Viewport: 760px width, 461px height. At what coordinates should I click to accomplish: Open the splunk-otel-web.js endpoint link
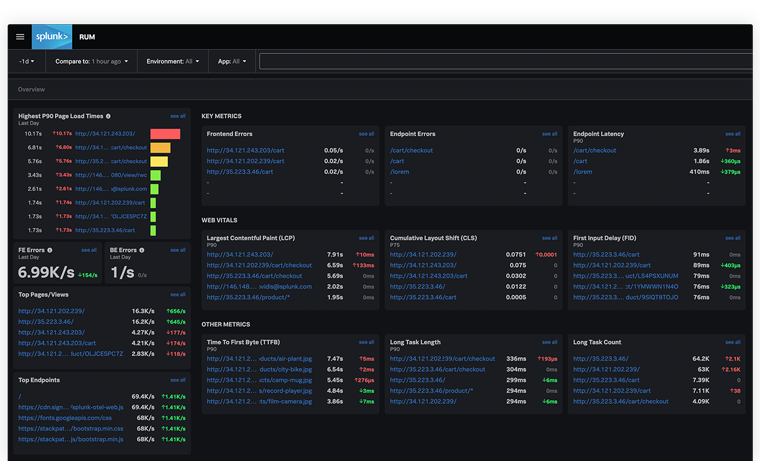pyautogui.click(x=71, y=407)
